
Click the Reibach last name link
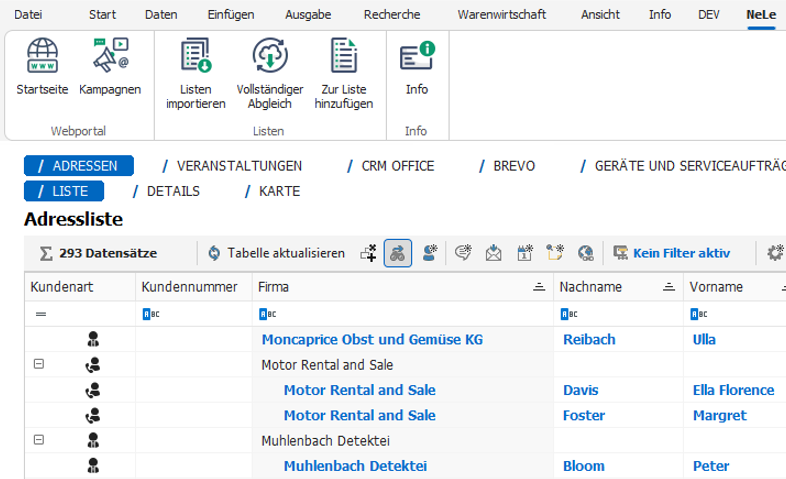pyautogui.click(x=589, y=339)
